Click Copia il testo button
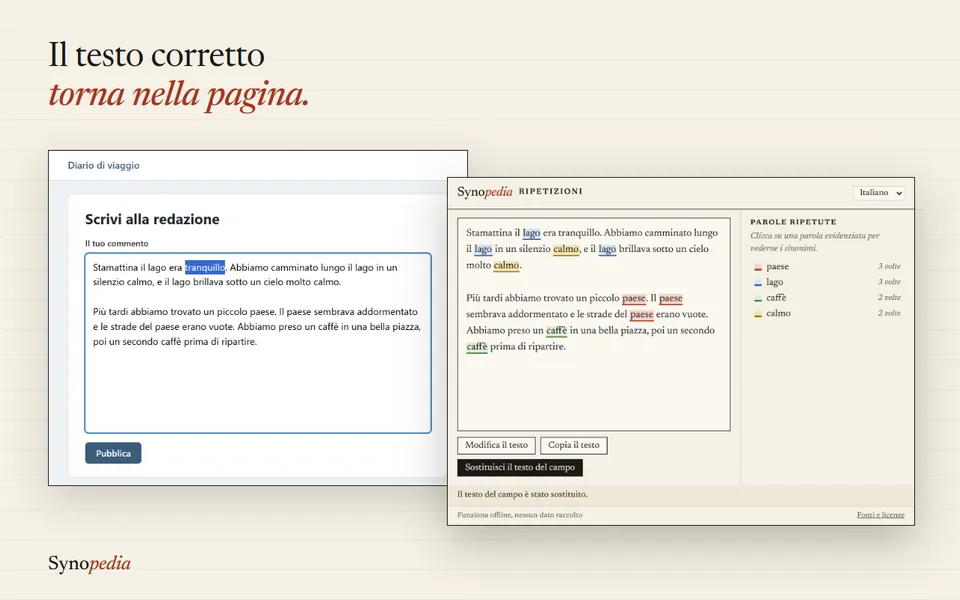Viewport: 960px width, 600px height. [x=574, y=445]
